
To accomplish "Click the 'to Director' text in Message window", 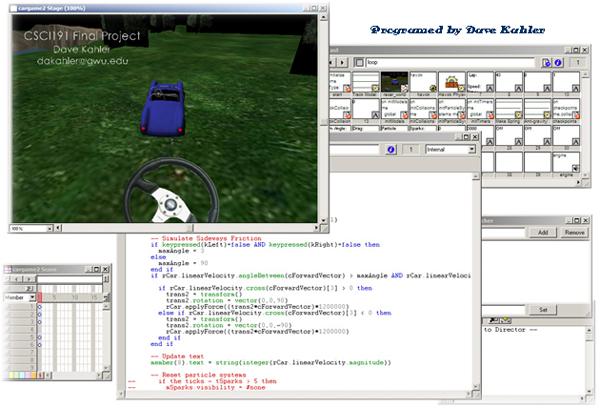I will point(504,330).
